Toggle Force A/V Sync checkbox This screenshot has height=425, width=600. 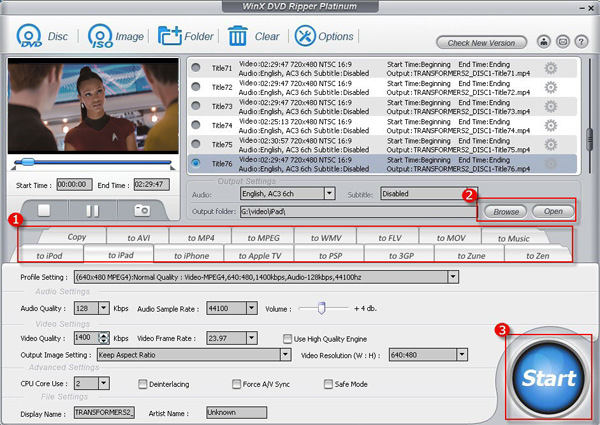(236, 384)
